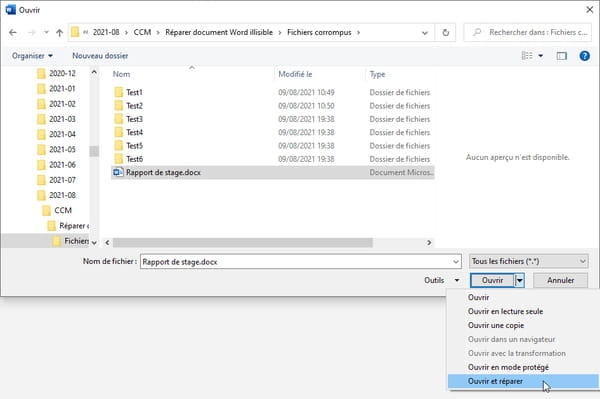
Task: Open Tous les fichiers type dropdown
Action: click(x=528, y=261)
